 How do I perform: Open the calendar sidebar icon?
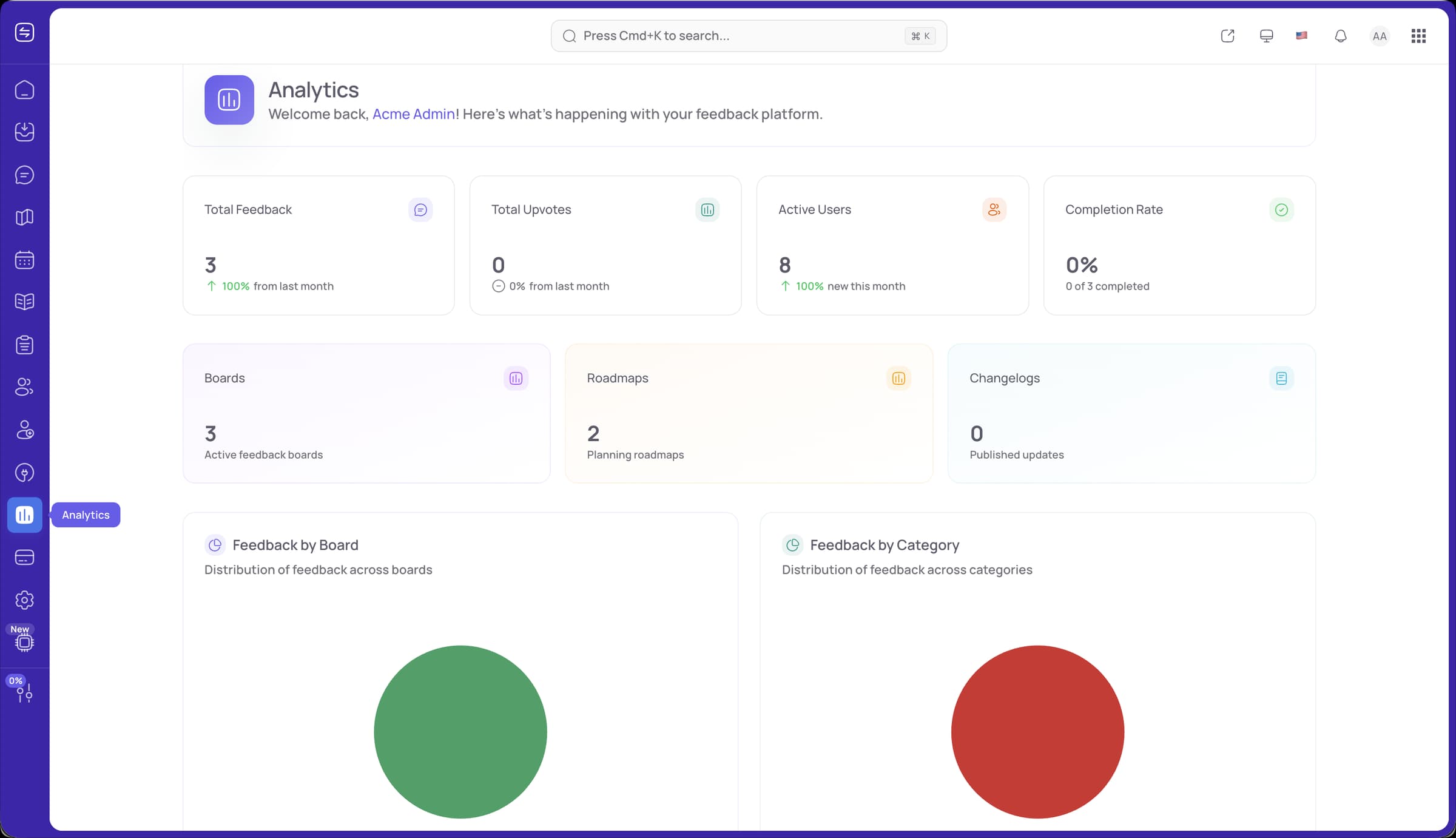[x=24, y=260]
